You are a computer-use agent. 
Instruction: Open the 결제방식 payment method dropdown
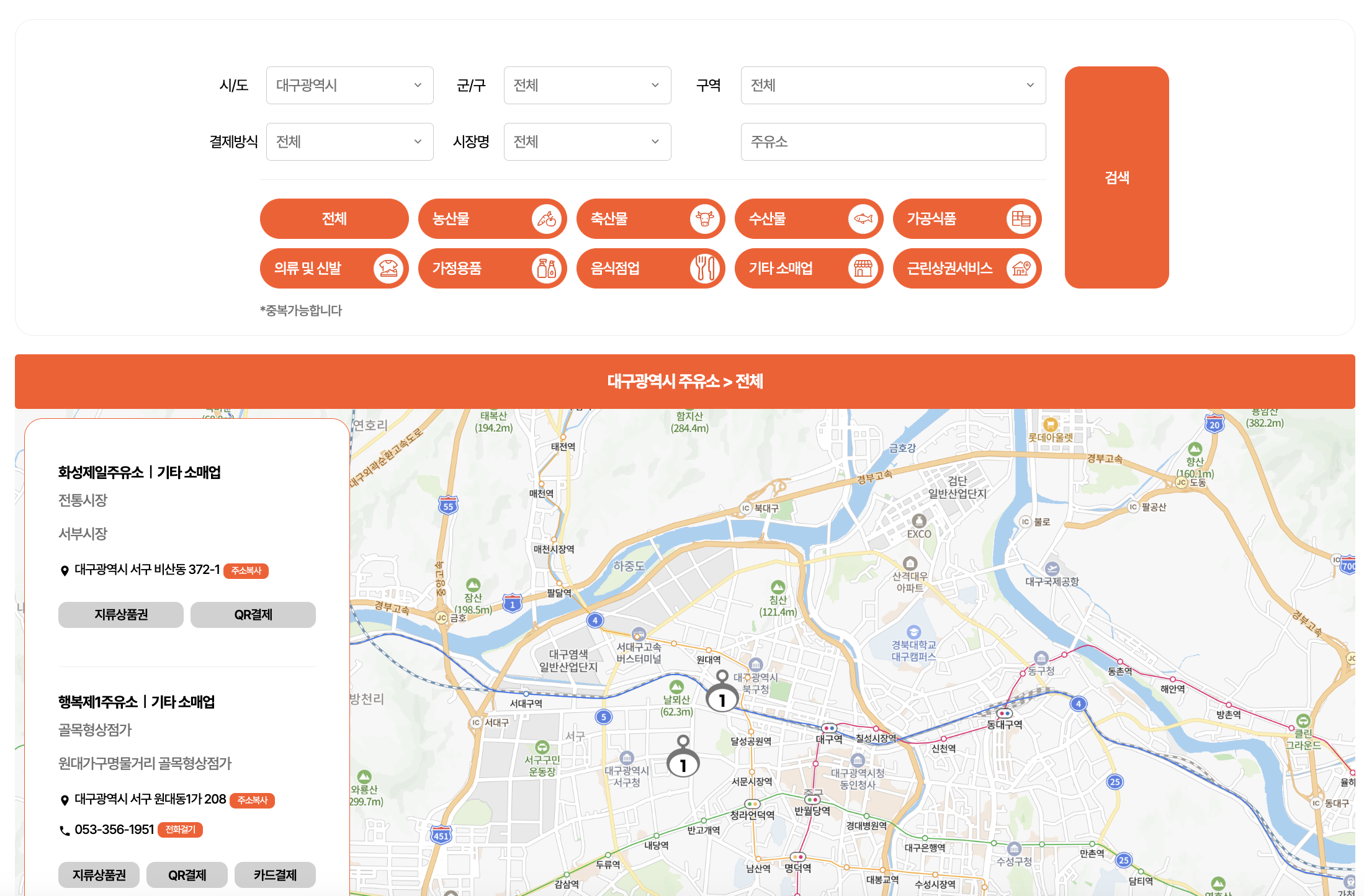(349, 142)
